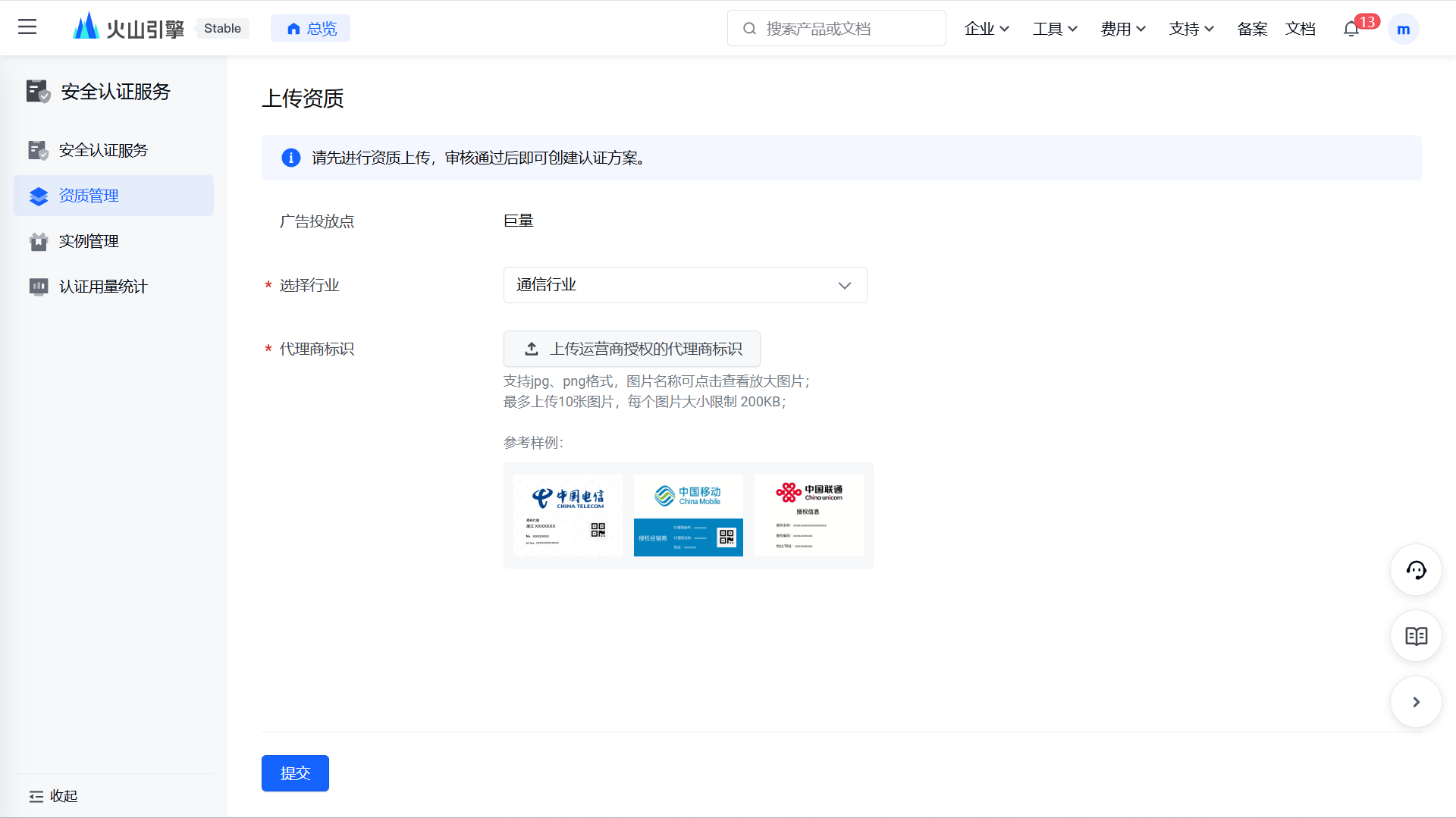Open the 备案 menu item

click(1252, 29)
